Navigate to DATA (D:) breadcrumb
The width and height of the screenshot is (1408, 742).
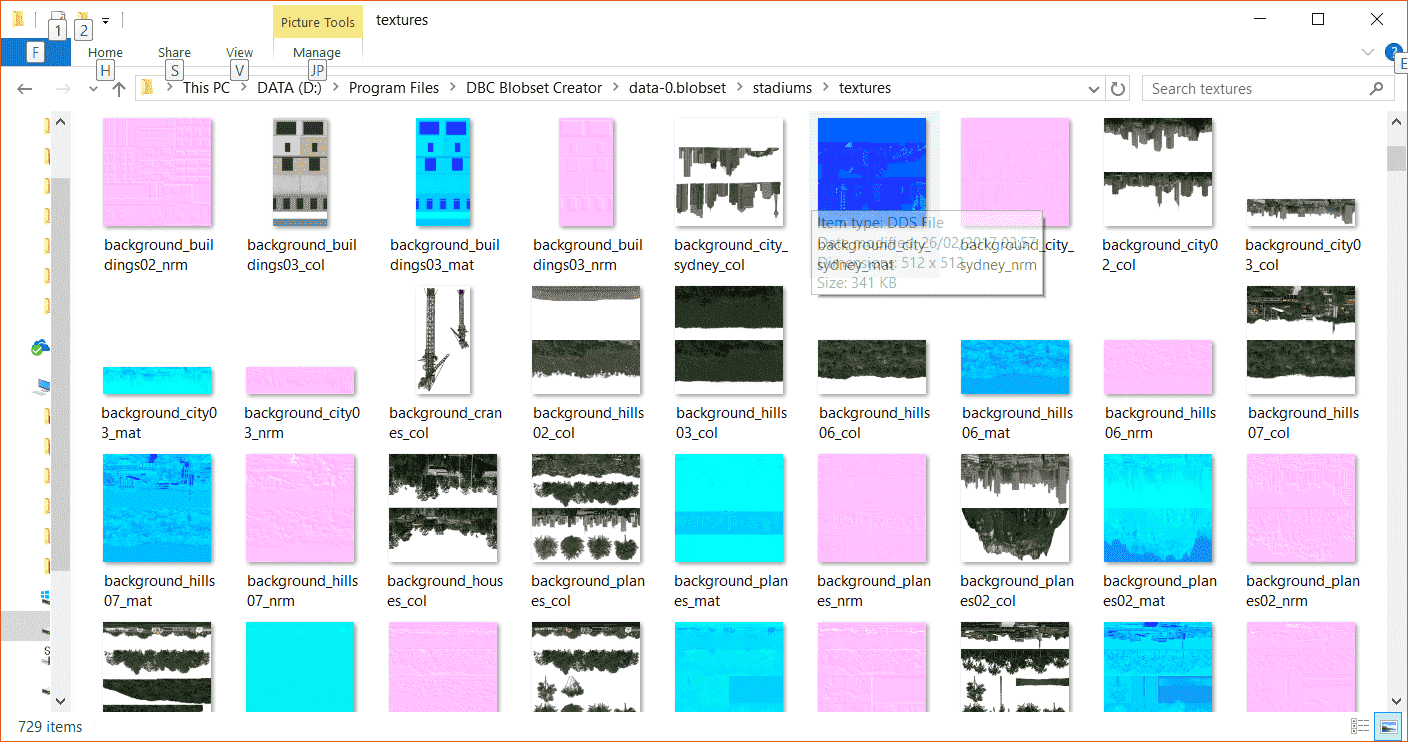coord(289,88)
